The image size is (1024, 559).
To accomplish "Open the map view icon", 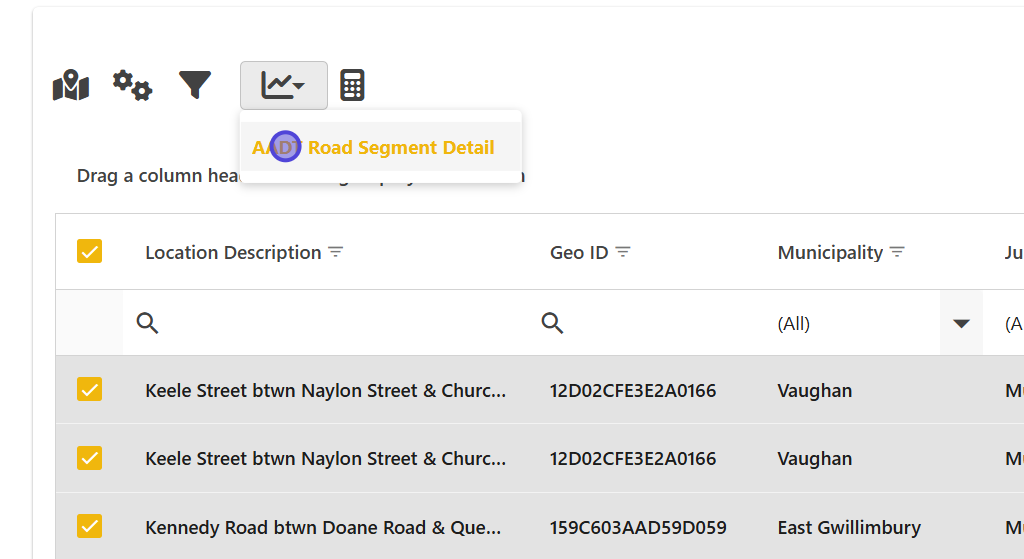I will (x=71, y=86).
